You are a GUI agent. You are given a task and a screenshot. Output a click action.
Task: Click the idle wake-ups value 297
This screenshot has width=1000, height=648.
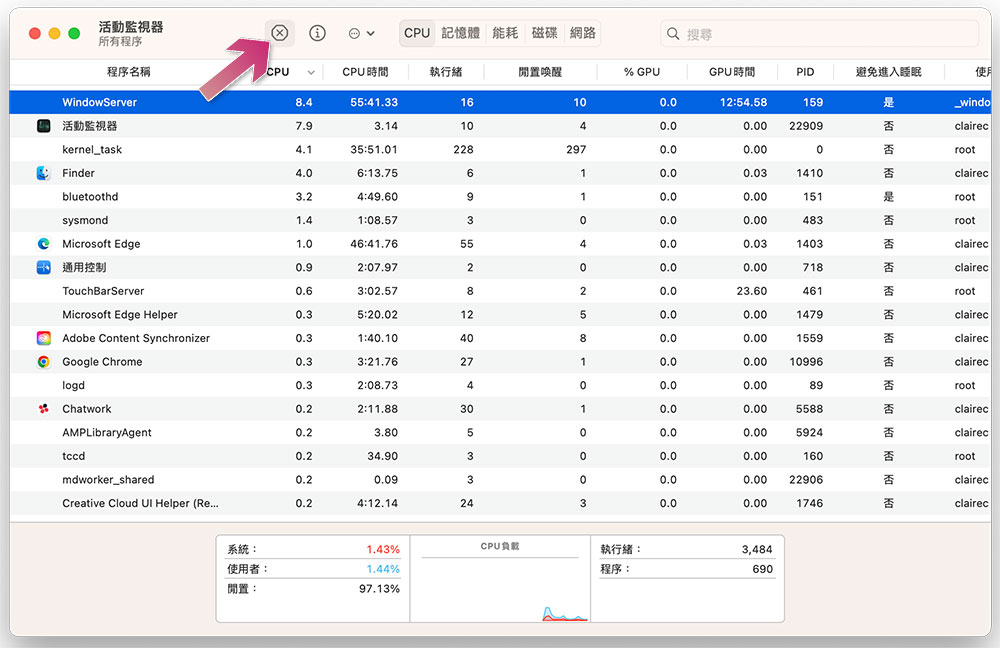(x=576, y=149)
